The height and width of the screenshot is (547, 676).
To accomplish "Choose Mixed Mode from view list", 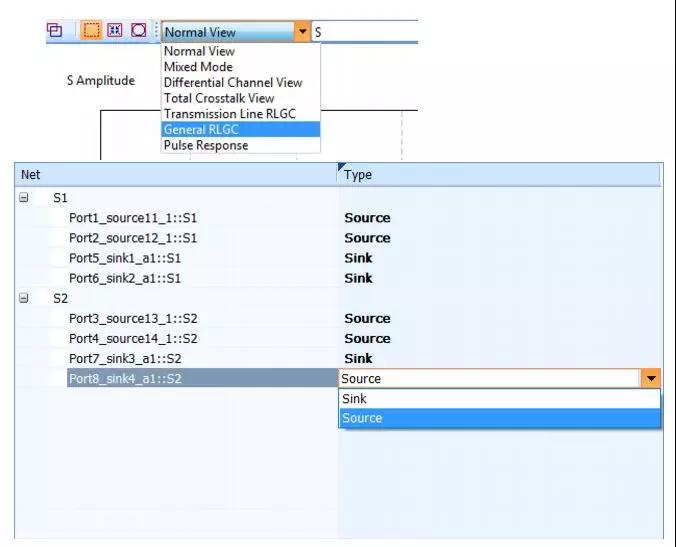I will (198, 67).
